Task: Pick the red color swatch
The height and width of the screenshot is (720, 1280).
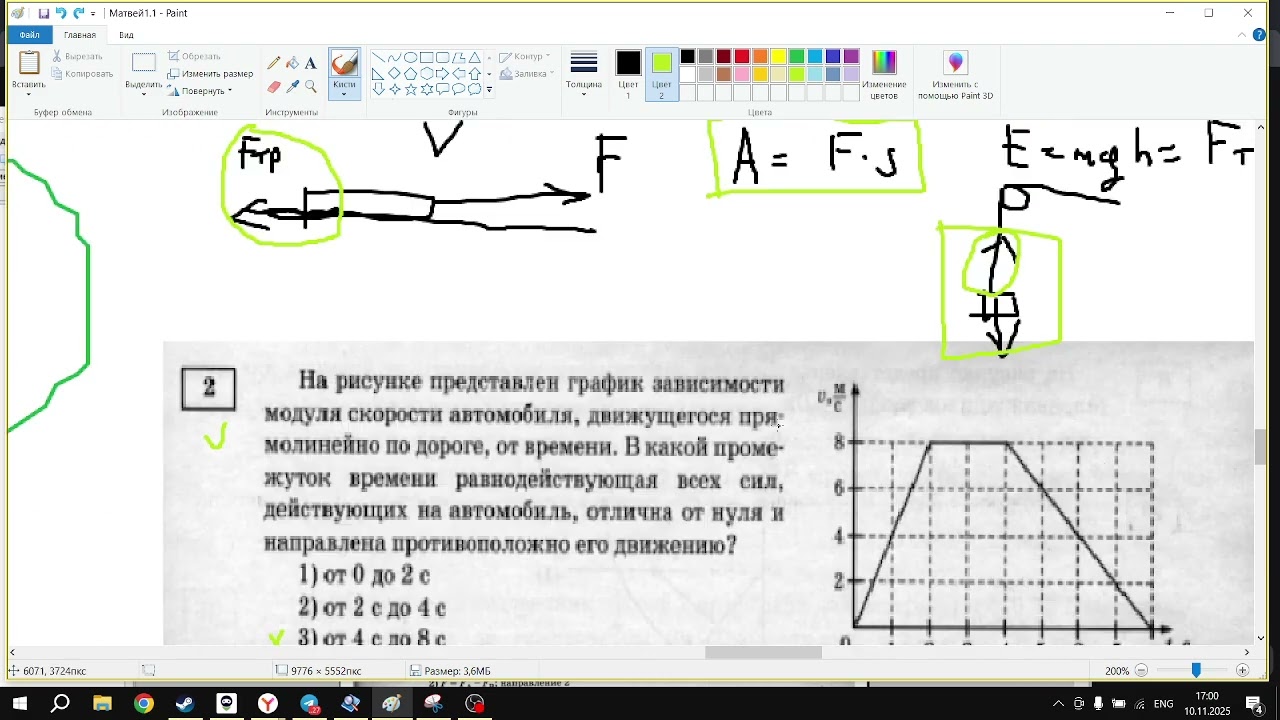Action: 742,57
